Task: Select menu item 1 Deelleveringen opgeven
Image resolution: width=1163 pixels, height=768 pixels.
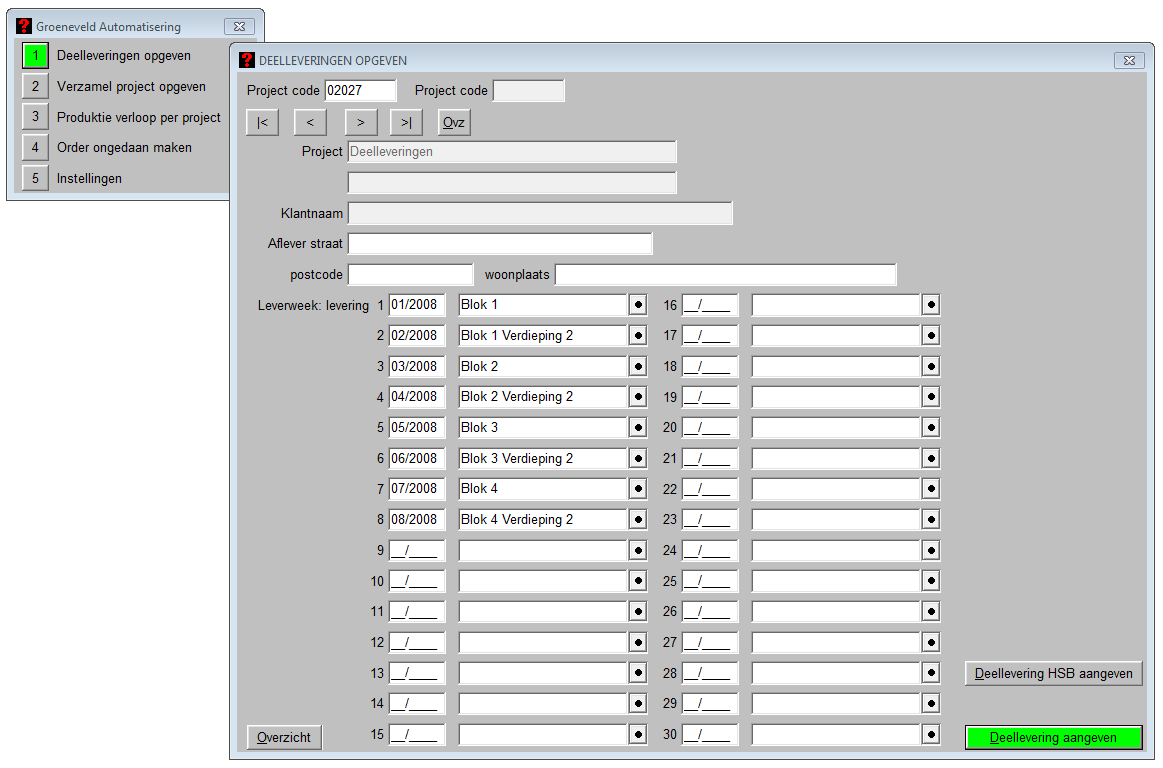Action: [35, 56]
